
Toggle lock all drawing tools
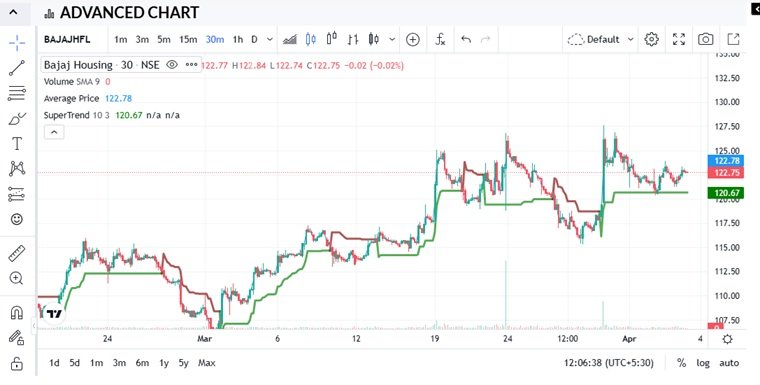point(16,363)
